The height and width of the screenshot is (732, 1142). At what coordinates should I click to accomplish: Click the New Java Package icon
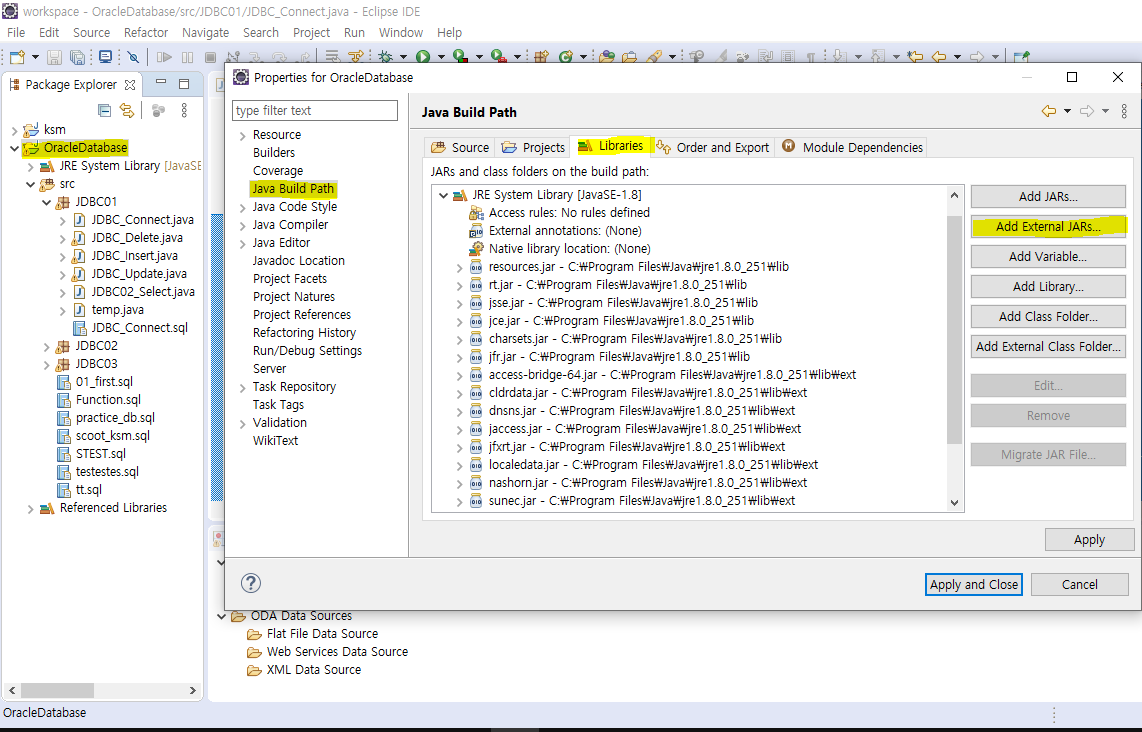[x=541, y=57]
